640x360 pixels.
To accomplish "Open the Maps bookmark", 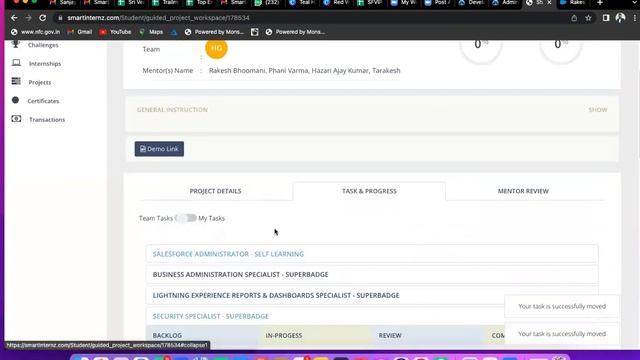I will (151, 32).
